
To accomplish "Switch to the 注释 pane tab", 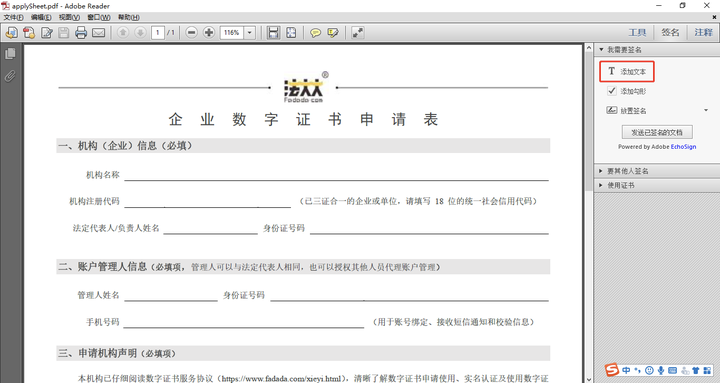I will click(x=703, y=33).
